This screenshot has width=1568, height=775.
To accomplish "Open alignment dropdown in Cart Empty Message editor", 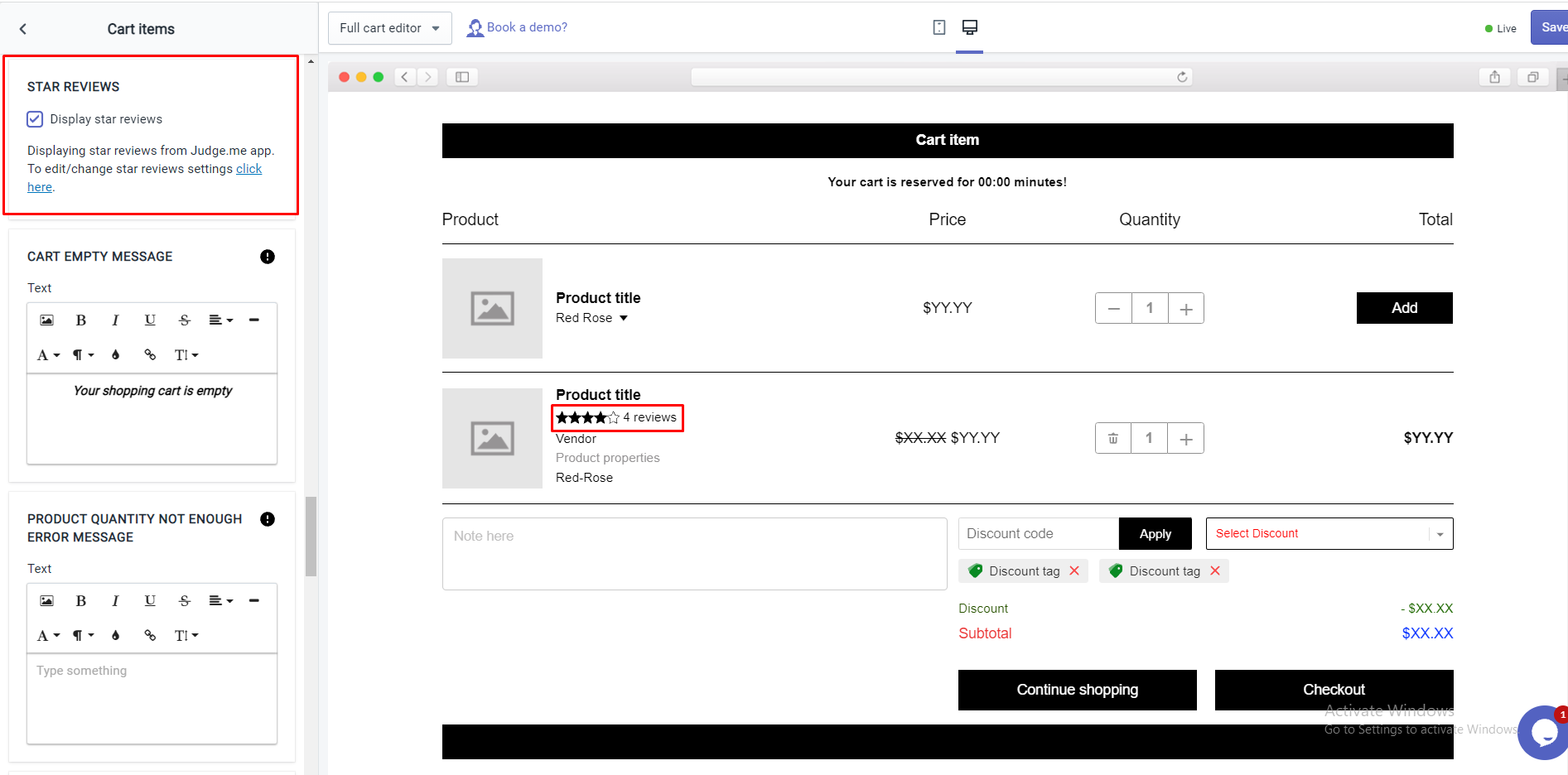I will (x=220, y=320).
